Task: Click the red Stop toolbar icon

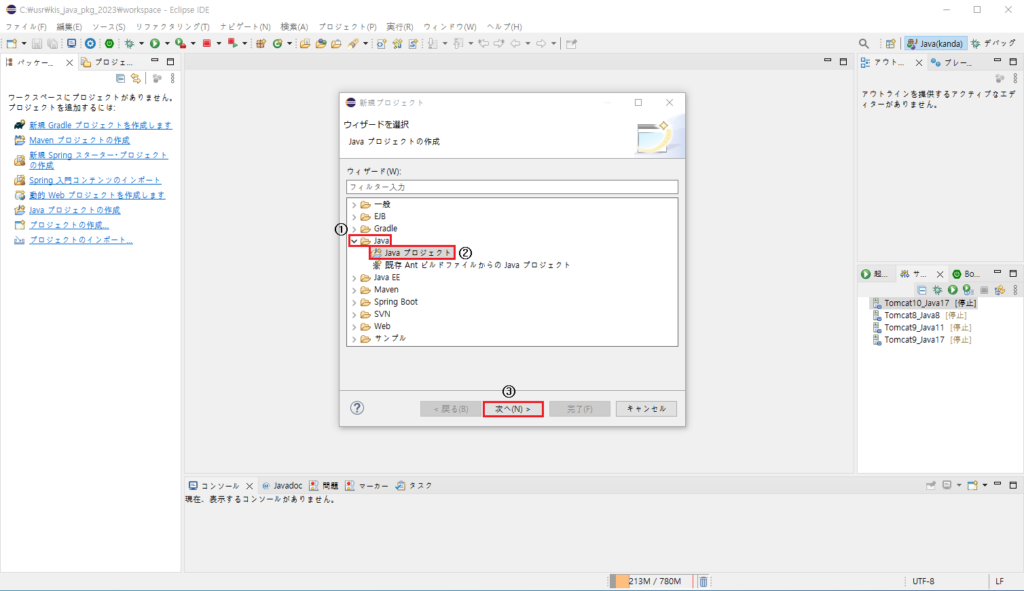Action: coord(207,44)
